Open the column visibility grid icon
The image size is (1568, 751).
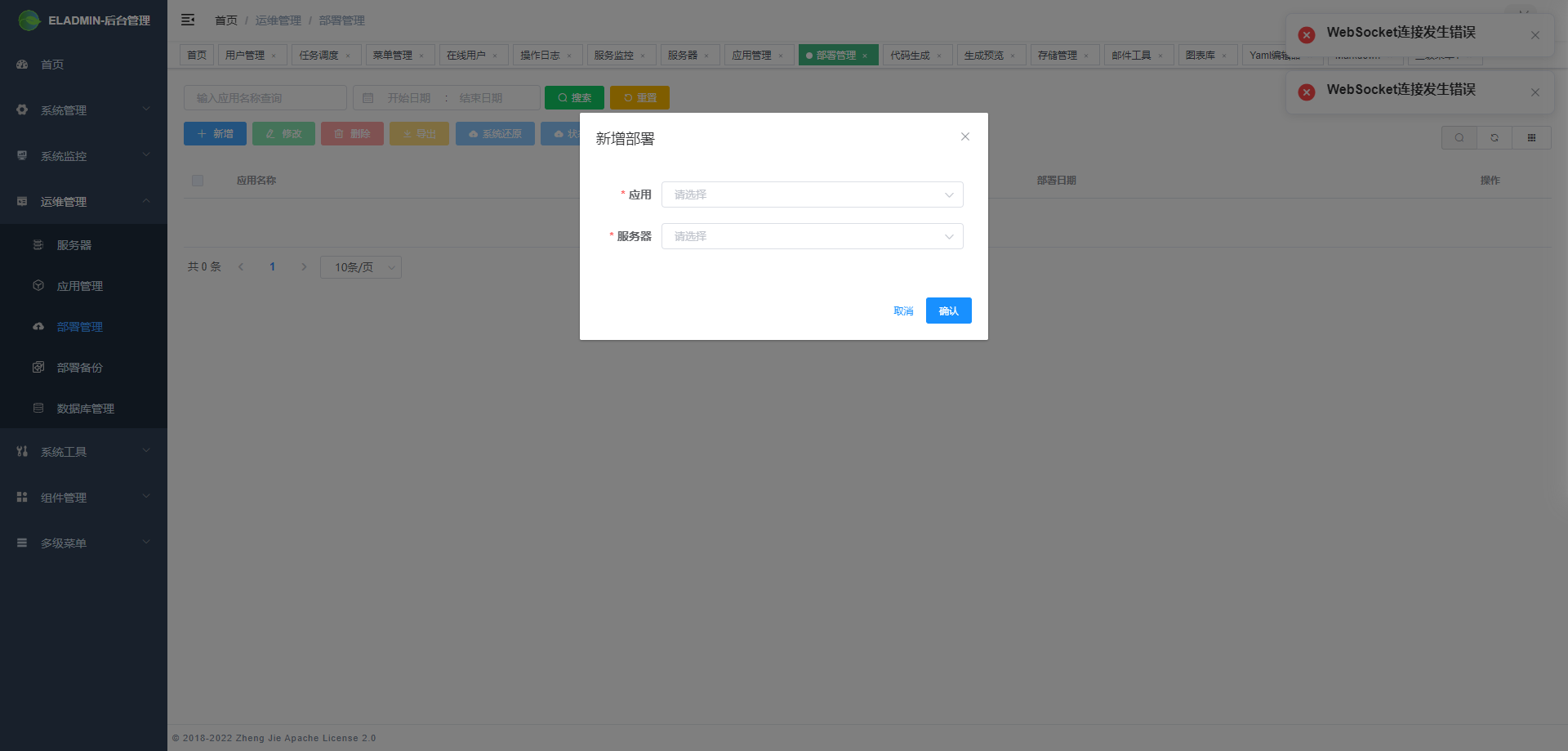[x=1532, y=137]
